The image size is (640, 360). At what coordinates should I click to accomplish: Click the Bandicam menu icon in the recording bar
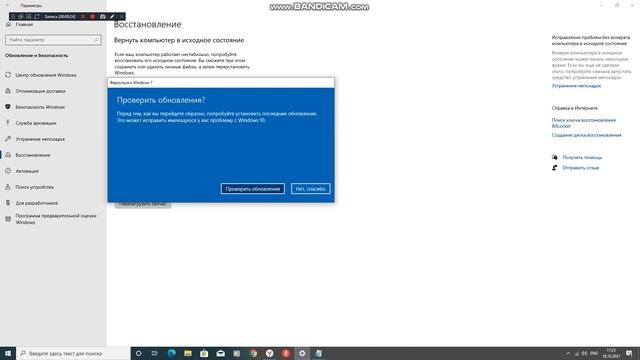(13, 17)
